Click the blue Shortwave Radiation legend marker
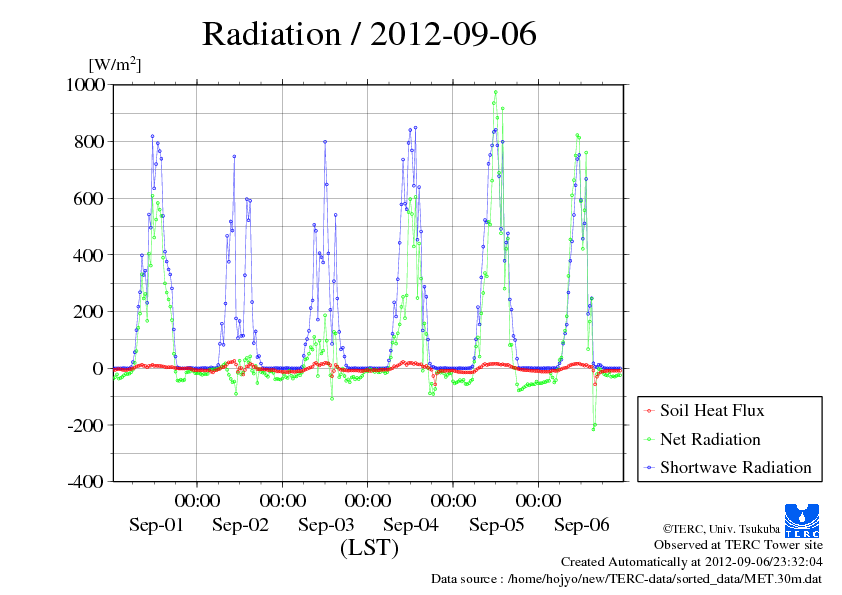This screenshot has height=595, width=842. tap(649, 467)
